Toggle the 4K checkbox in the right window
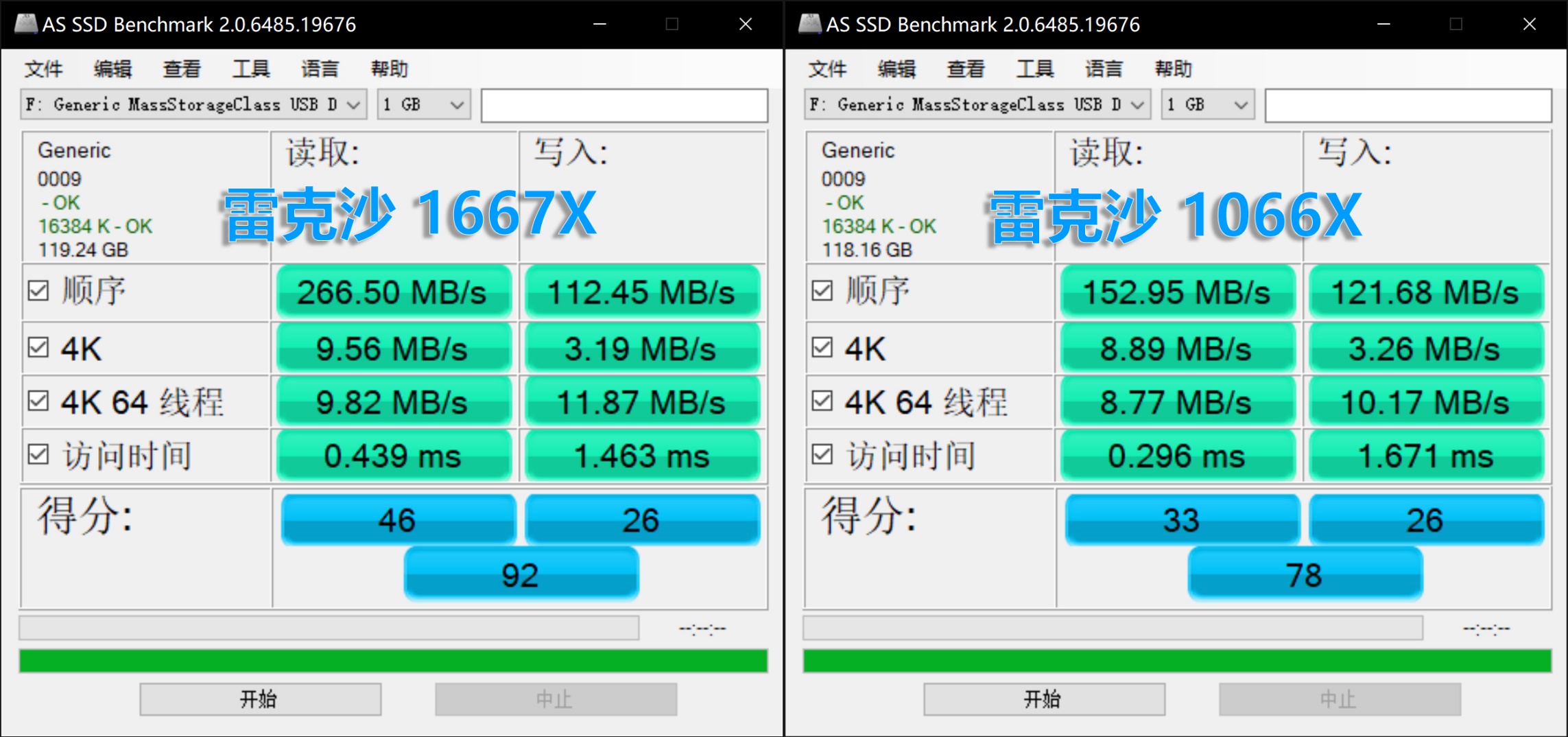1568x737 pixels. pos(822,347)
